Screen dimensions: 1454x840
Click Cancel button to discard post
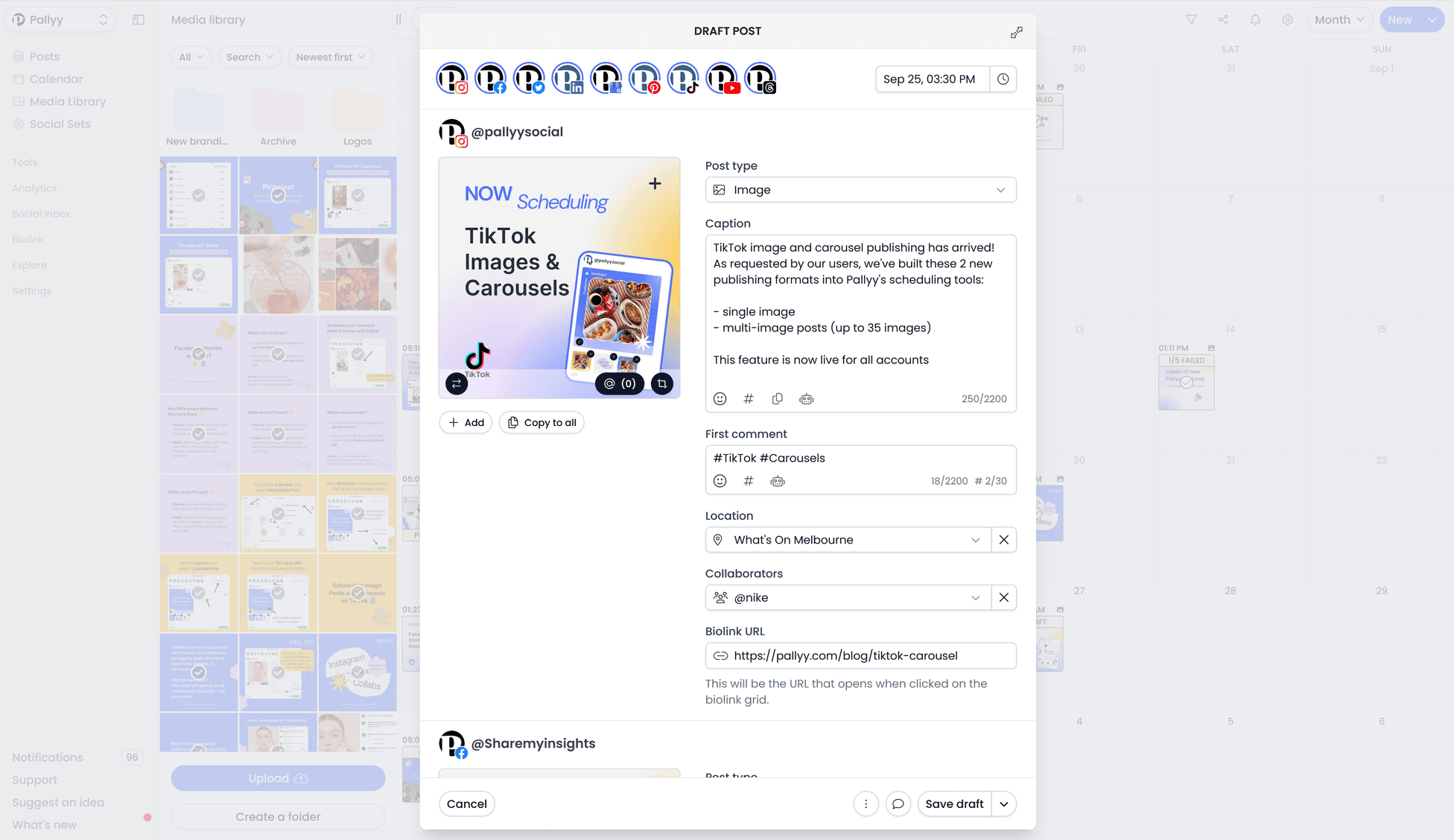(x=465, y=804)
